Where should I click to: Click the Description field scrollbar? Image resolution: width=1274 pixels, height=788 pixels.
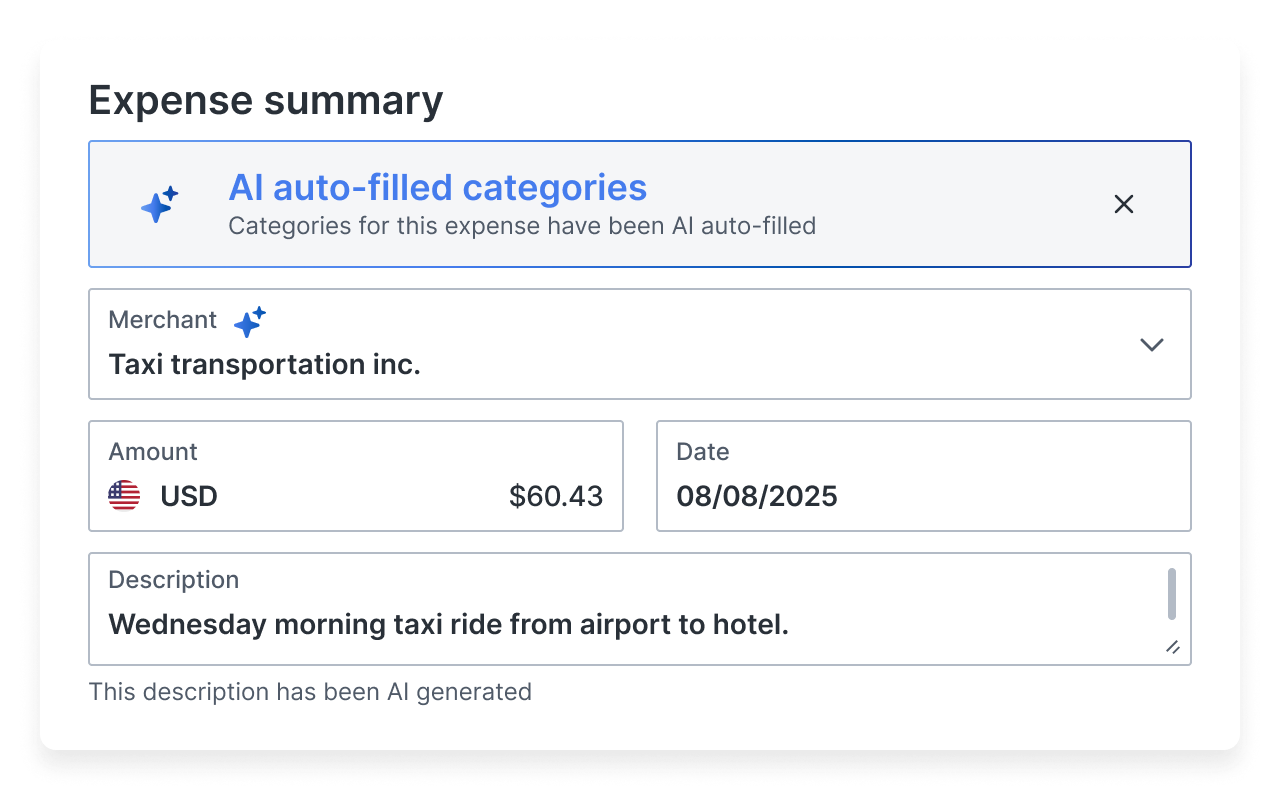click(x=1171, y=594)
